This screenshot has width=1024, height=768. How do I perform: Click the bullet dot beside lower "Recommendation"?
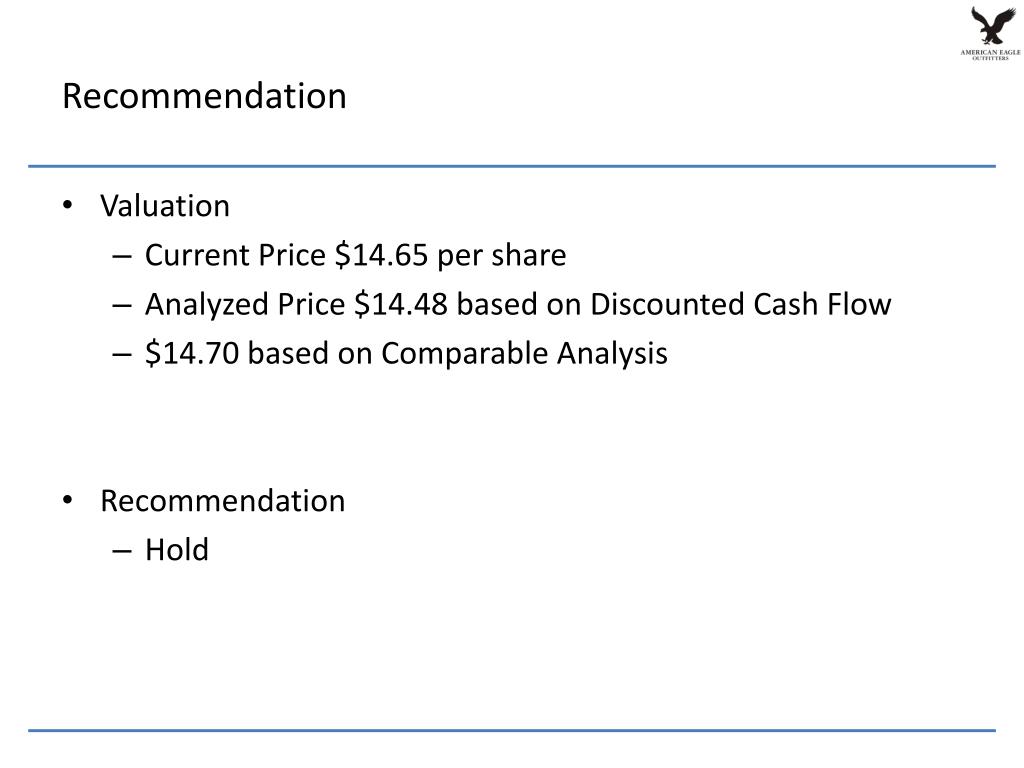[x=67, y=500]
